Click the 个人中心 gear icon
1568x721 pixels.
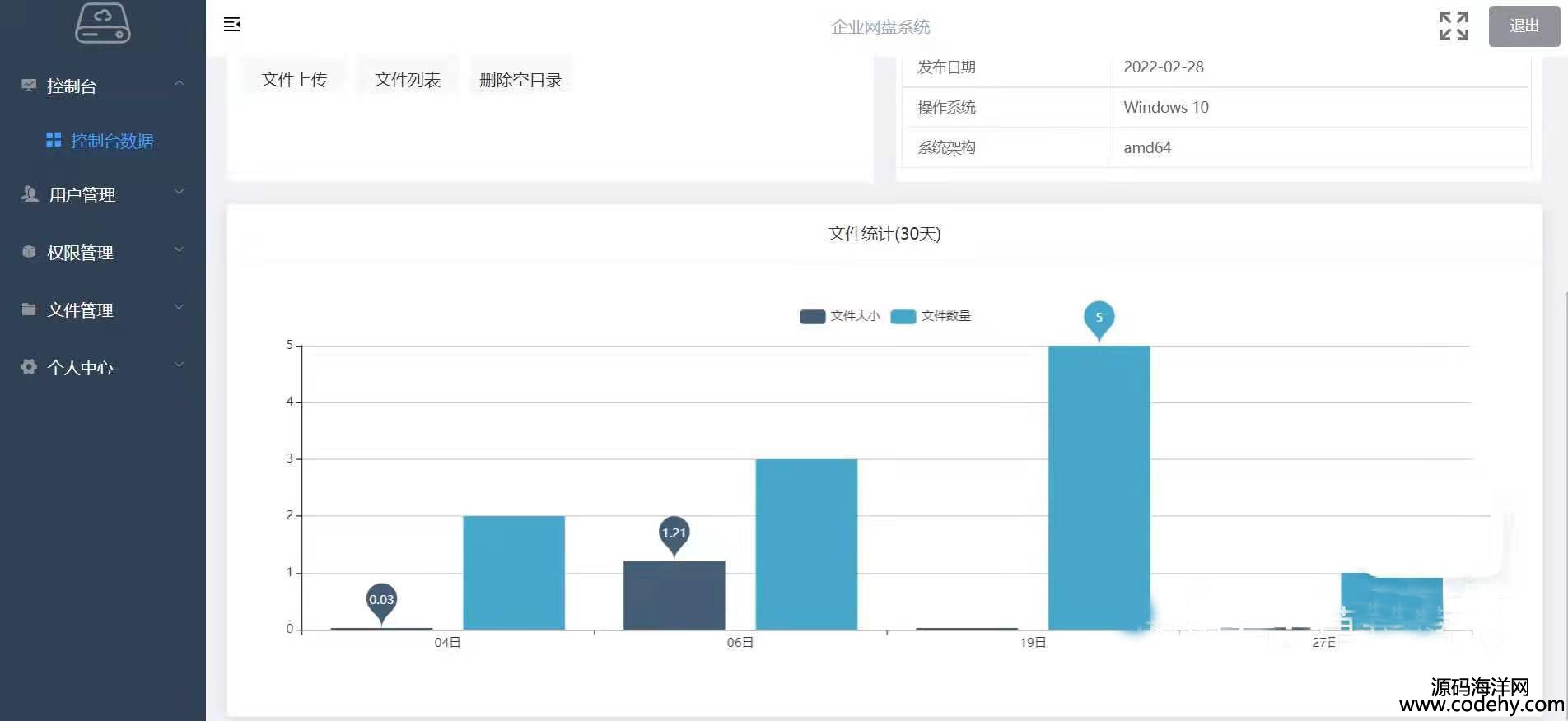tap(29, 367)
